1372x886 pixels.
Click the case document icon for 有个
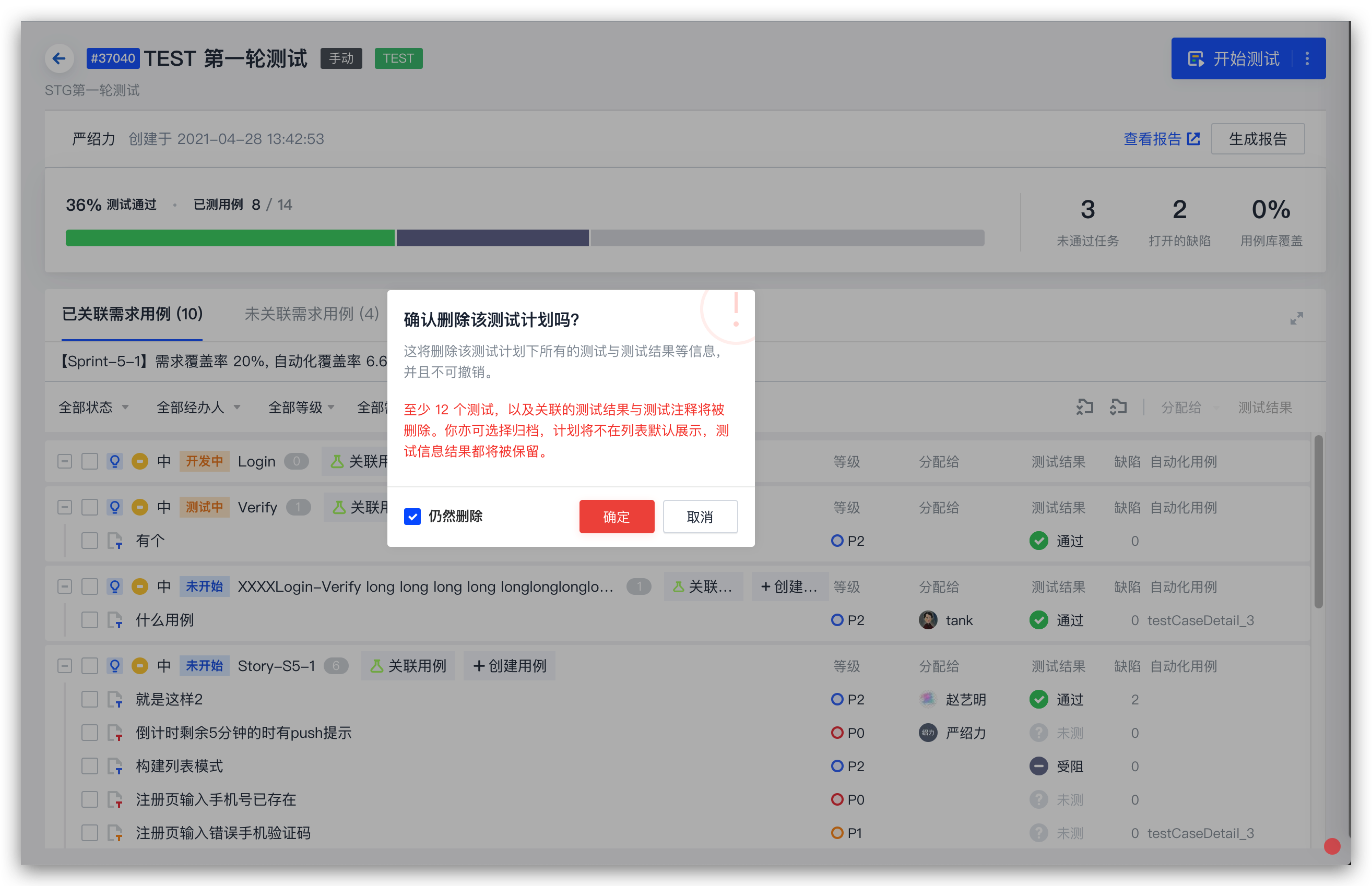coord(115,541)
